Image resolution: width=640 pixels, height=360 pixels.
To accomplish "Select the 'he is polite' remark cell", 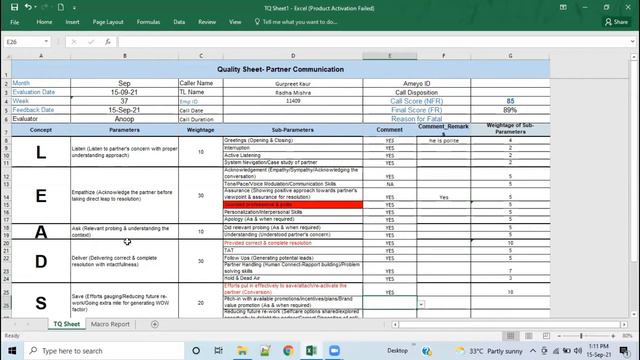I will tap(444, 140).
